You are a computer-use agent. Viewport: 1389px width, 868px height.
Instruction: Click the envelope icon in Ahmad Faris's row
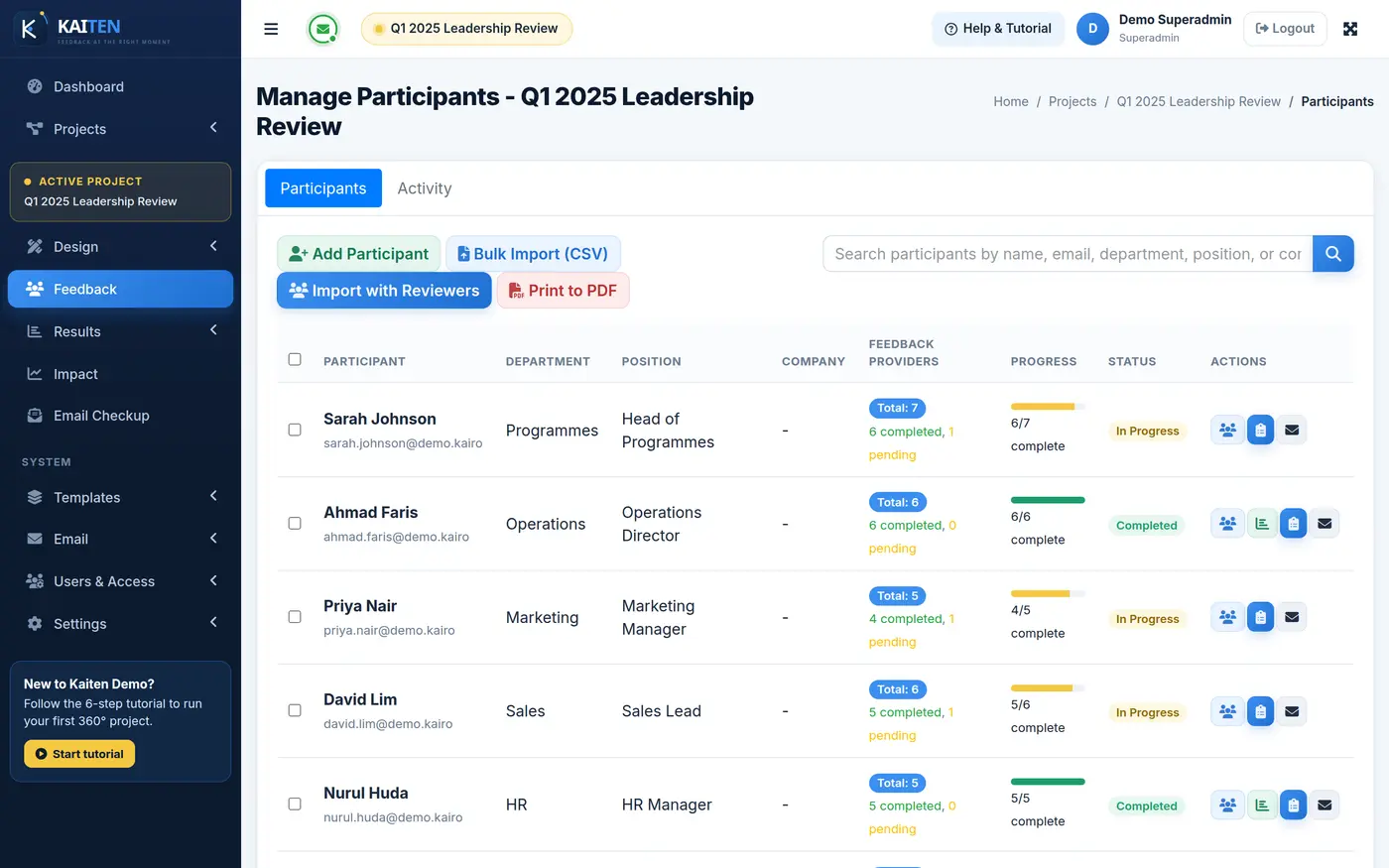[x=1325, y=524]
